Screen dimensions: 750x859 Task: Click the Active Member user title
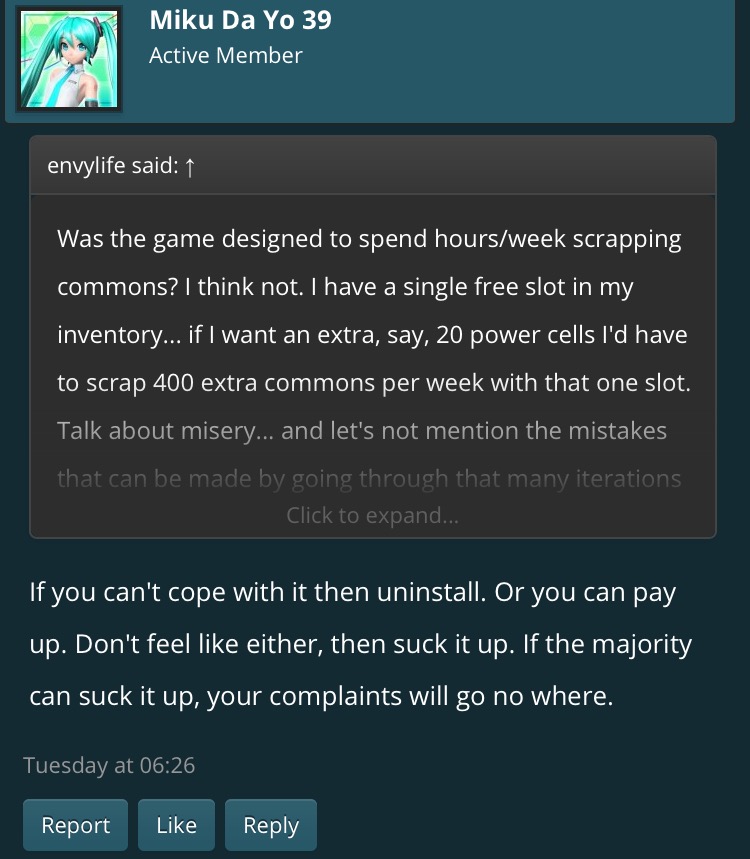click(x=225, y=56)
